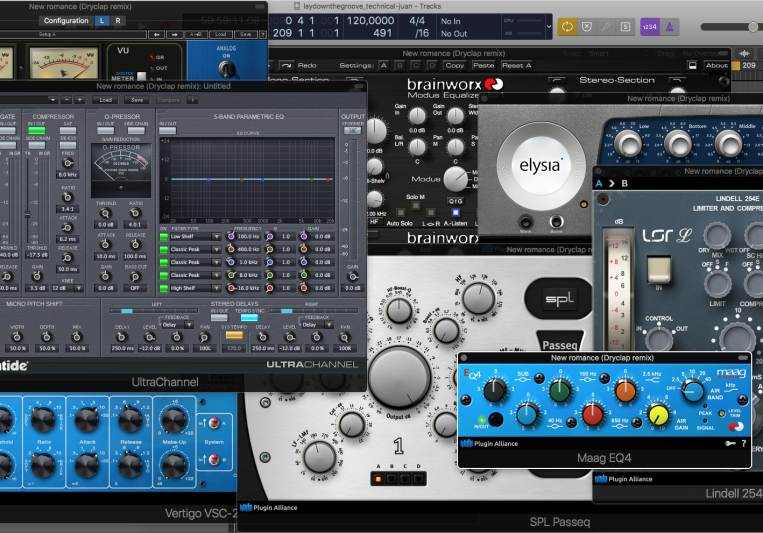Click the red brainworx logo
The width and height of the screenshot is (763, 533).
click(x=493, y=85)
